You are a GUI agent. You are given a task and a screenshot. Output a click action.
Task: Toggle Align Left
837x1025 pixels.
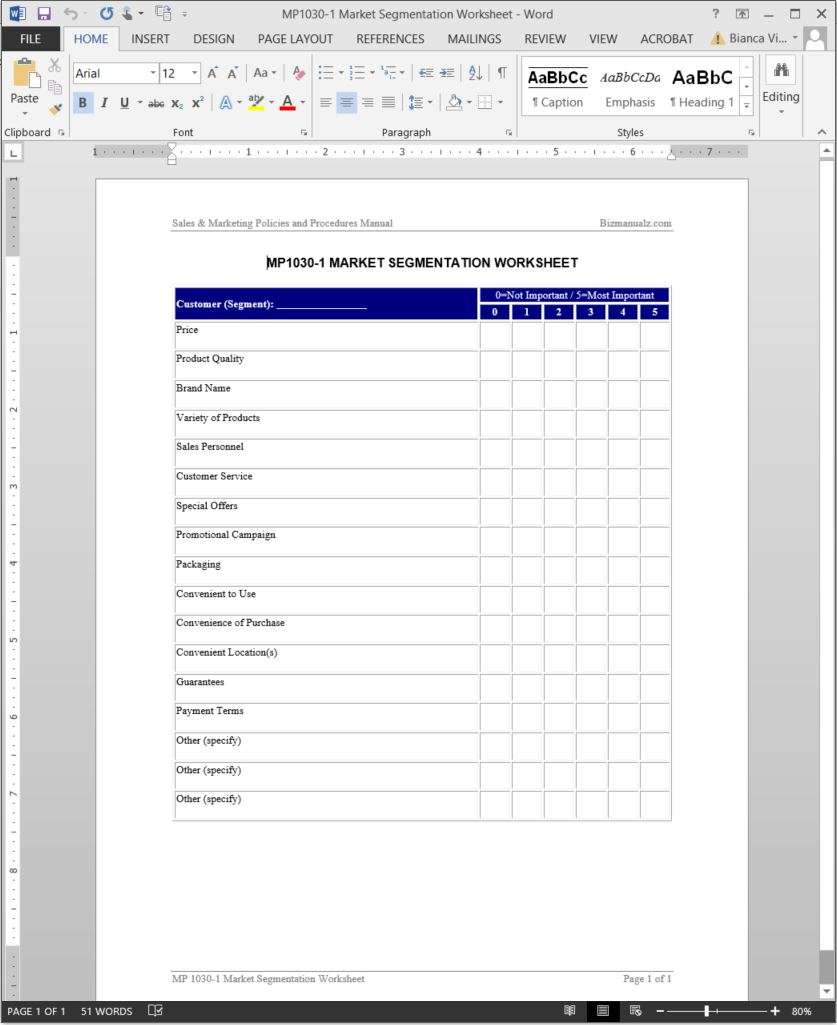326,103
